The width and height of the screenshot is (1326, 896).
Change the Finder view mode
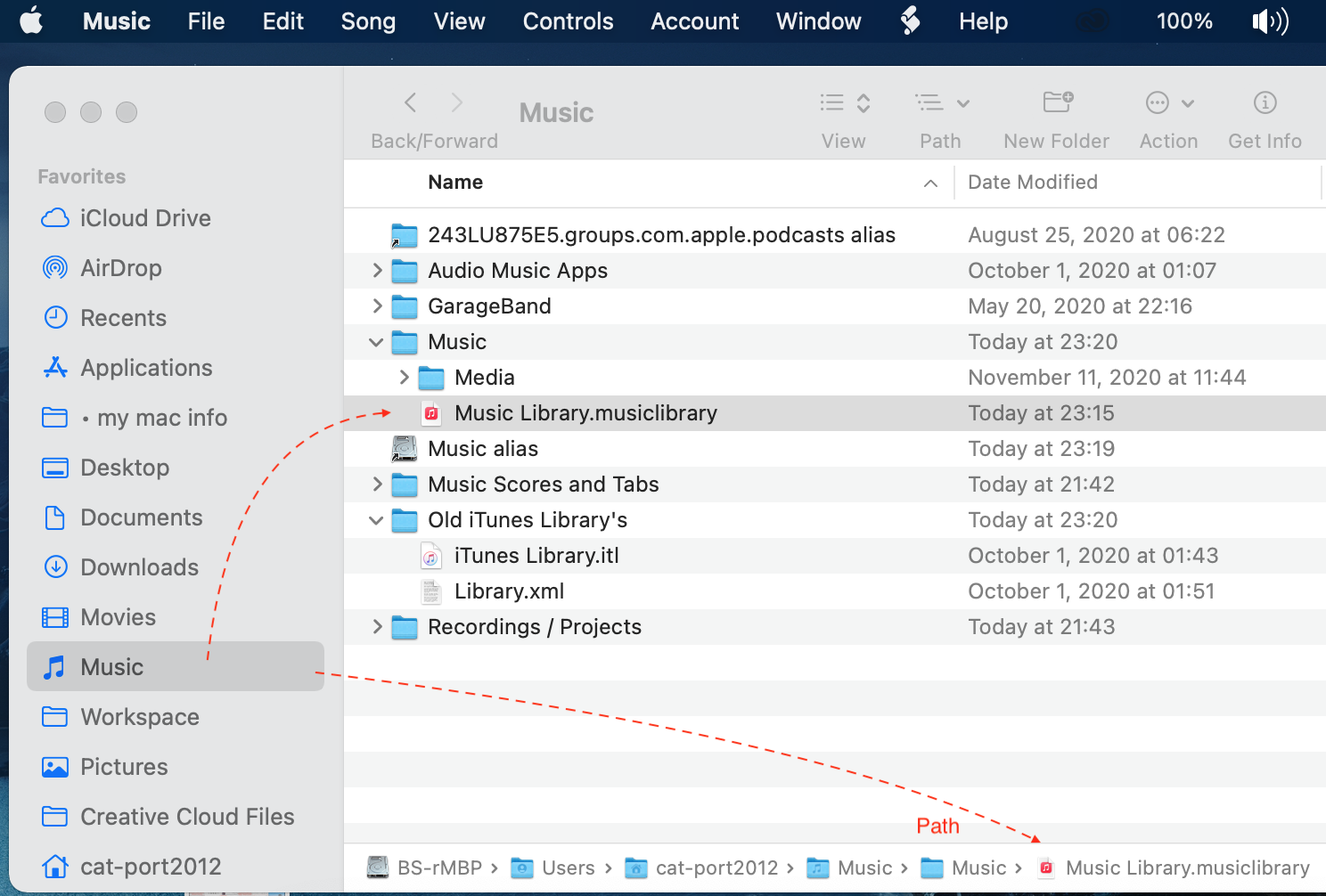(x=845, y=103)
